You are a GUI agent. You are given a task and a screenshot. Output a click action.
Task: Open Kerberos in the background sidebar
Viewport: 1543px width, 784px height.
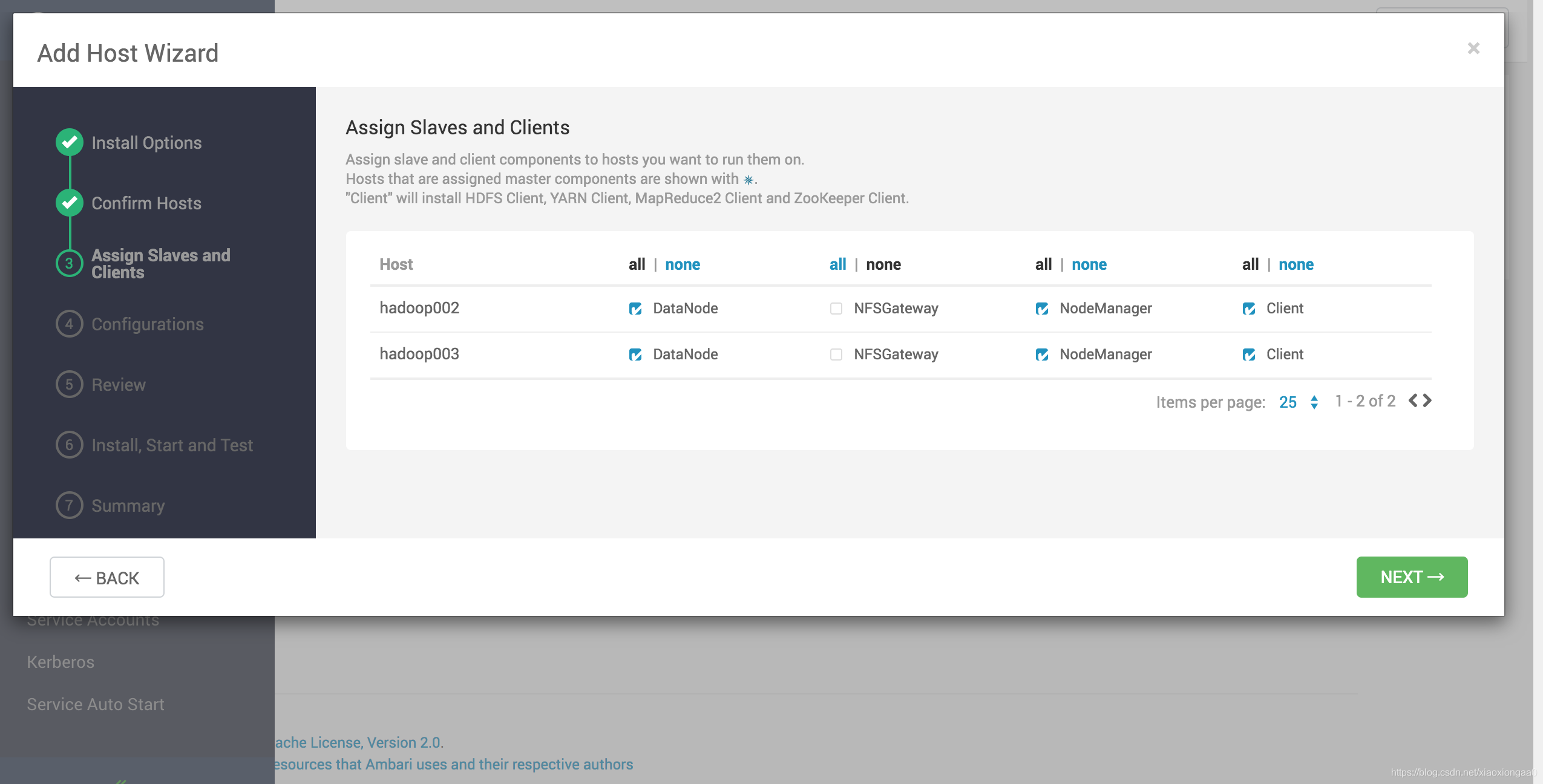[61, 662]
